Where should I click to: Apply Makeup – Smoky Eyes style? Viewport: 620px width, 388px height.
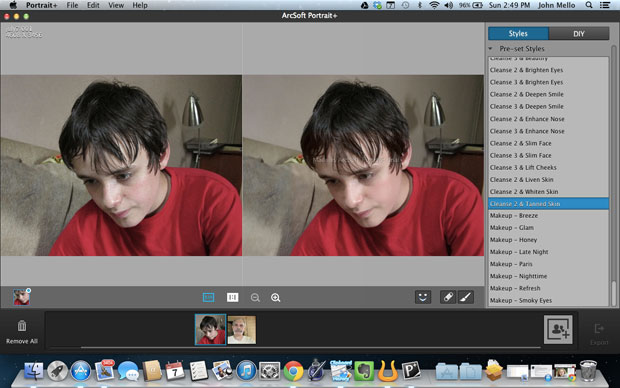548,300
